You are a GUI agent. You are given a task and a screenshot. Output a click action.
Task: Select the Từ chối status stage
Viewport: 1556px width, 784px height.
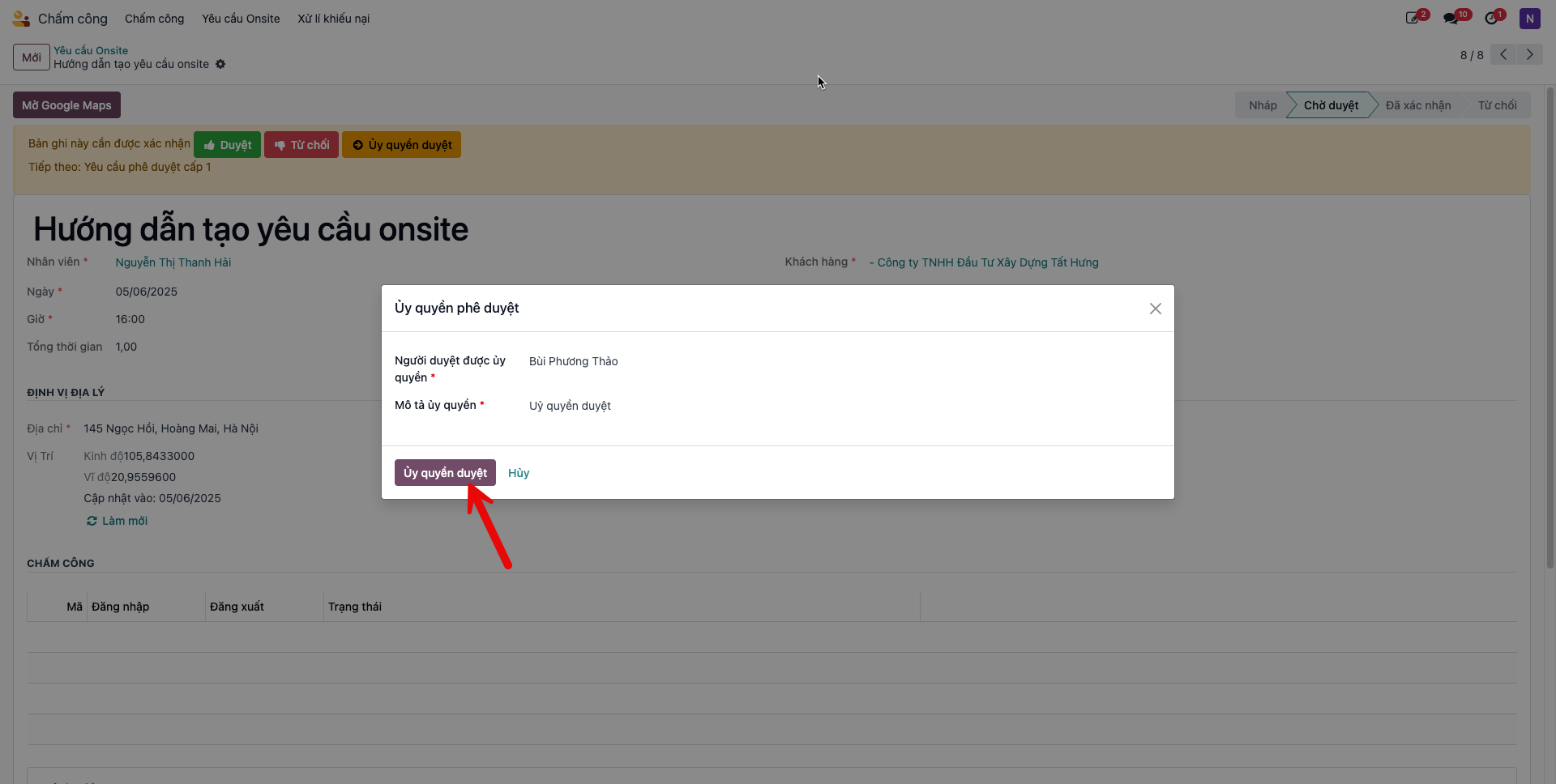tap(1497, 105)
